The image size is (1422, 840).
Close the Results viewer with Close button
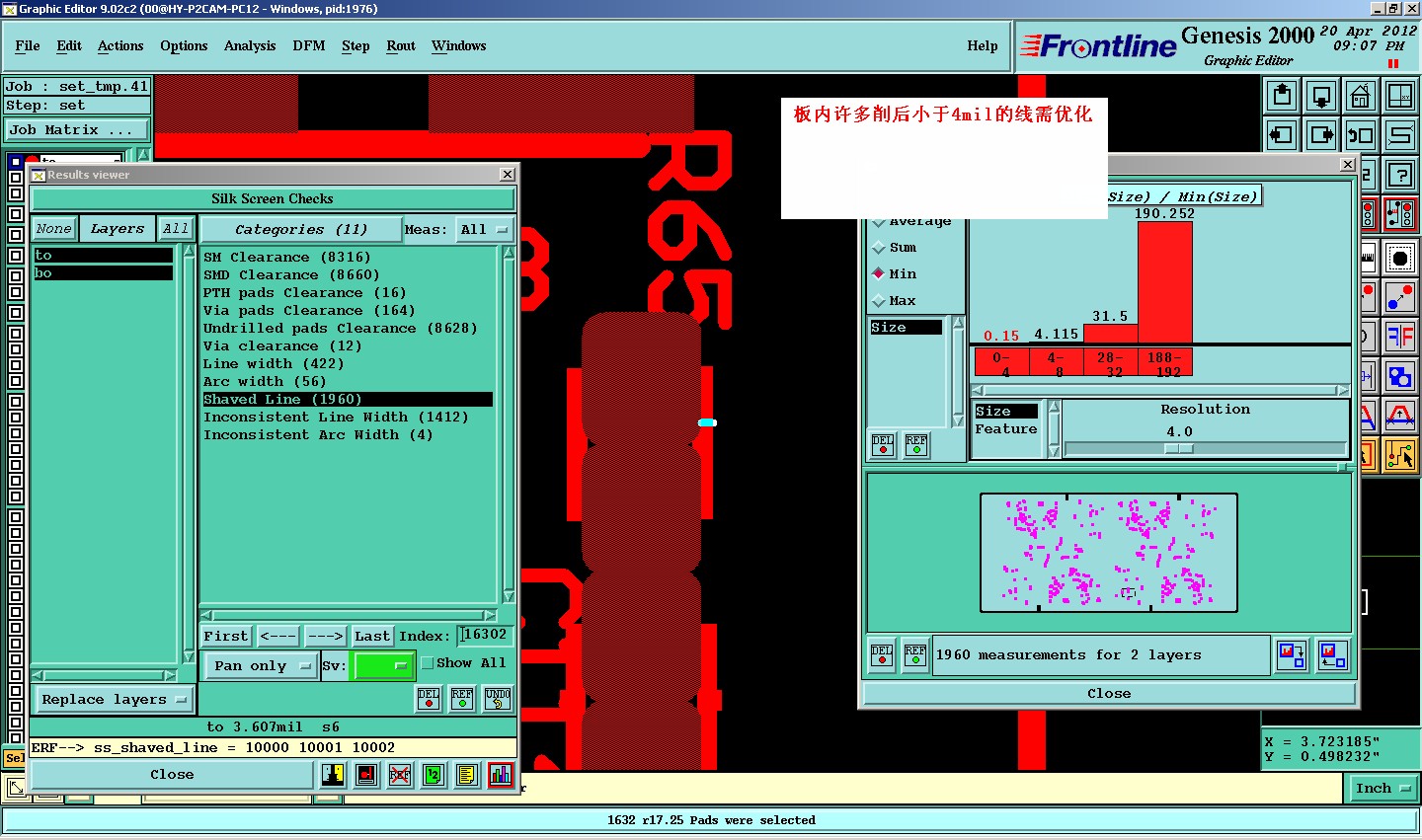172,775
